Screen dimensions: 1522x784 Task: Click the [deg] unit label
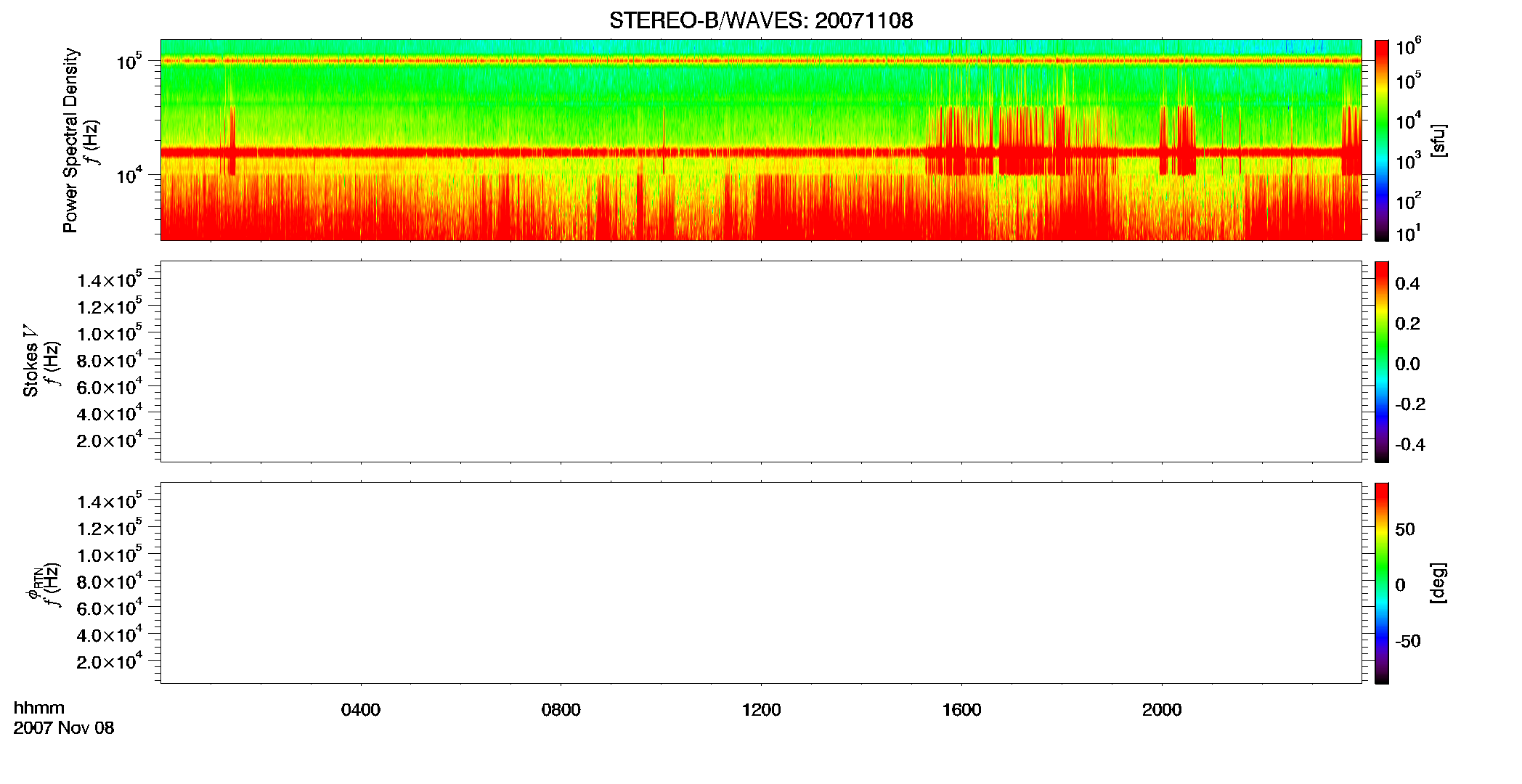coord(1438,583)
